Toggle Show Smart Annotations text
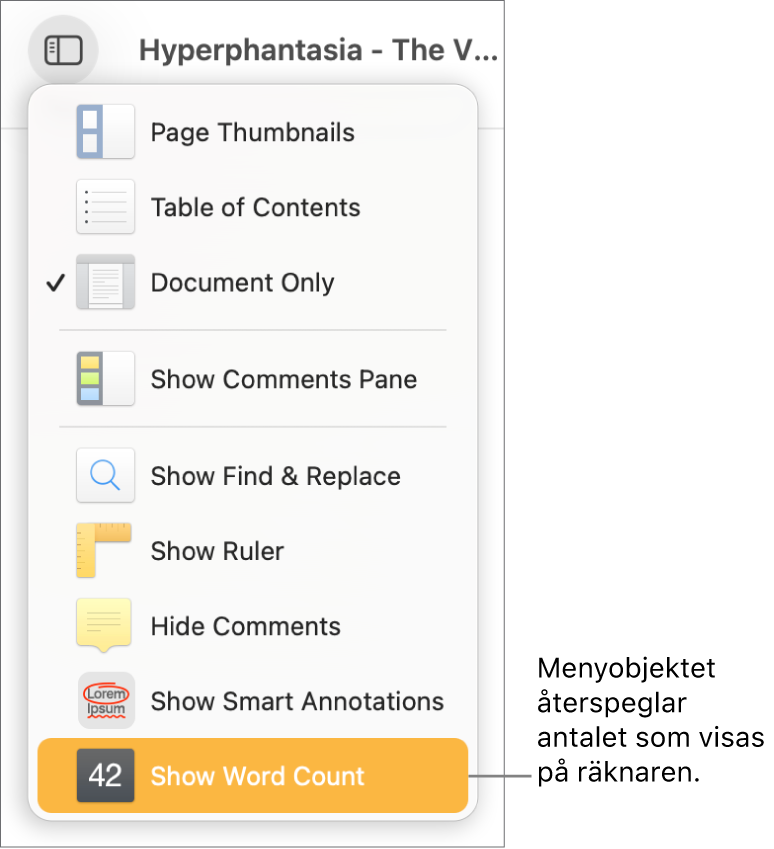The width and height of the screenshot is (774, 849). [297, 702]
